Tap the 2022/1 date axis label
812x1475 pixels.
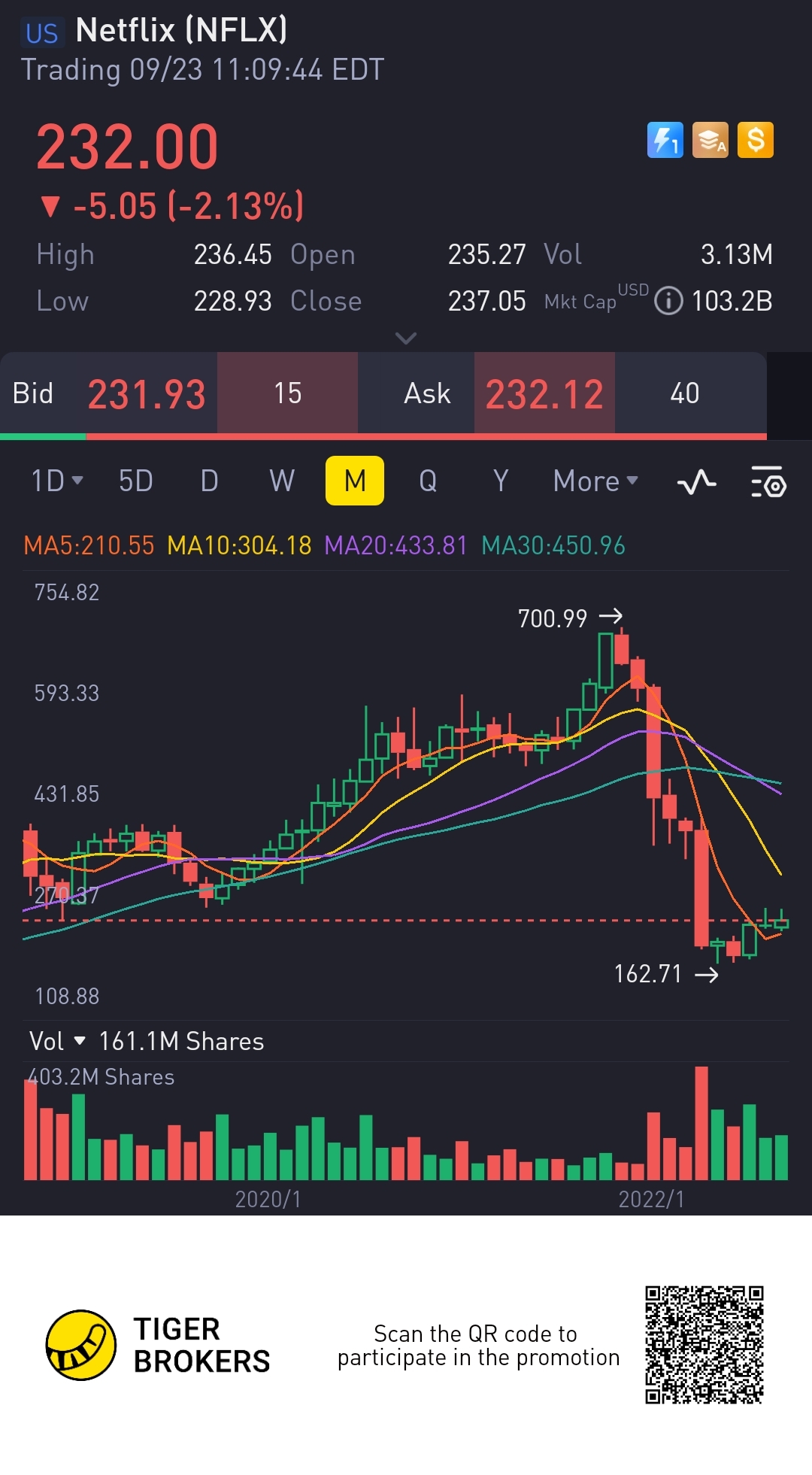point(652,1199)
